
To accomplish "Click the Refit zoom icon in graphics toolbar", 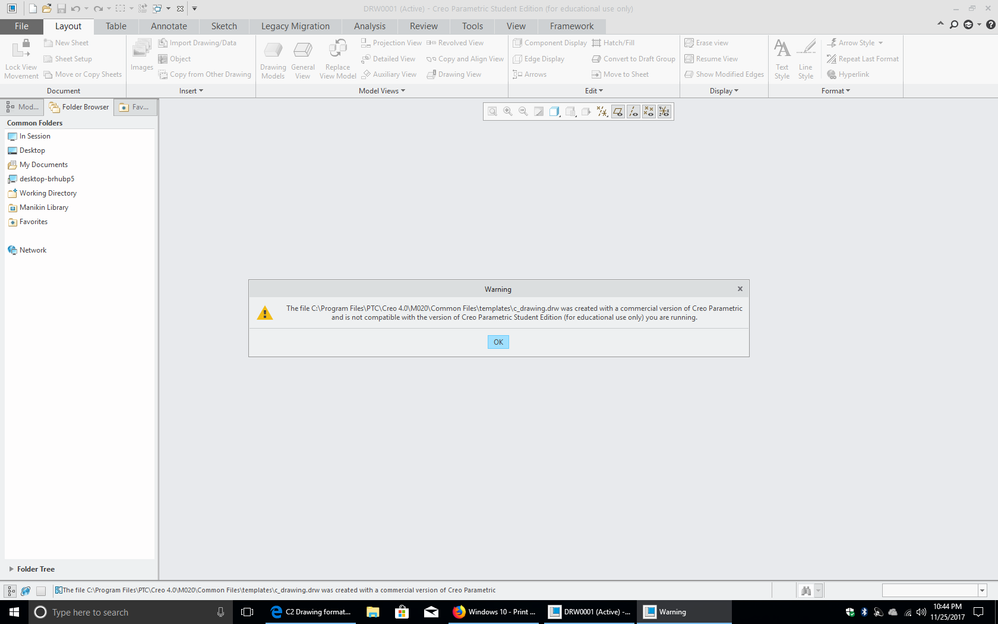I will pyautogui.click(x=492, y=111).
